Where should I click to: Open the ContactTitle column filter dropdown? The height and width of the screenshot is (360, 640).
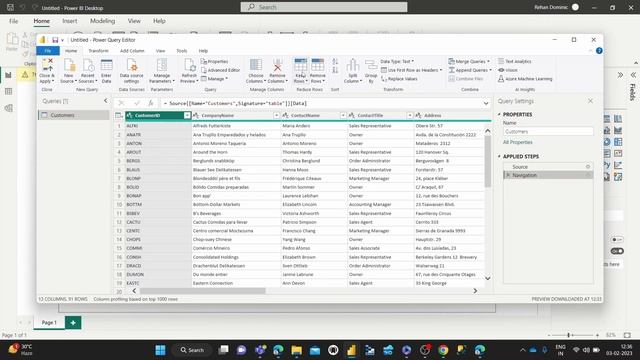[x=409, y=116]
